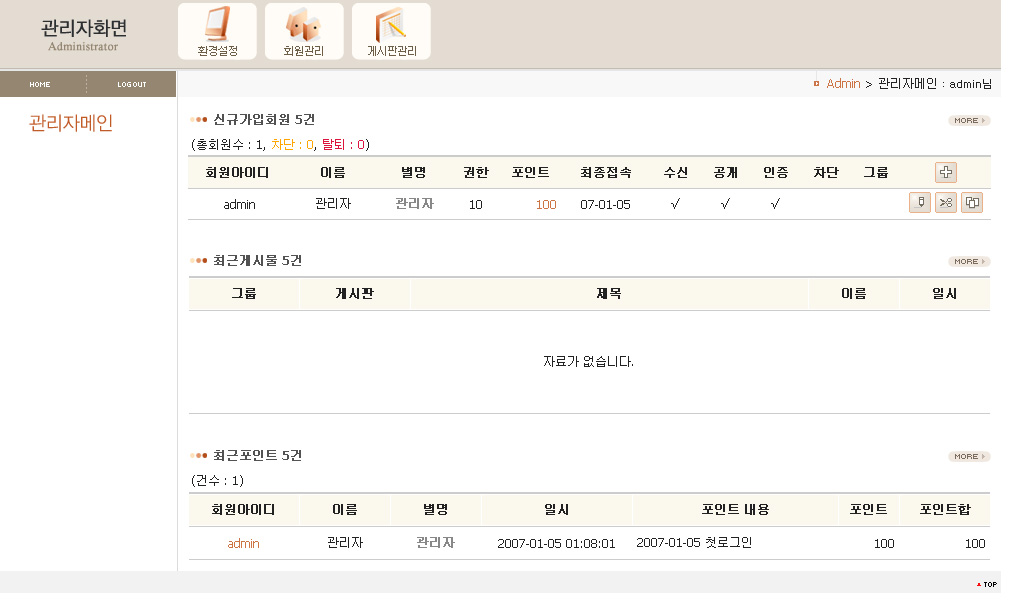Click LOGOUT in the sidebar menu
Viewport: 1009px width, 611px height.
pos(132,84)
